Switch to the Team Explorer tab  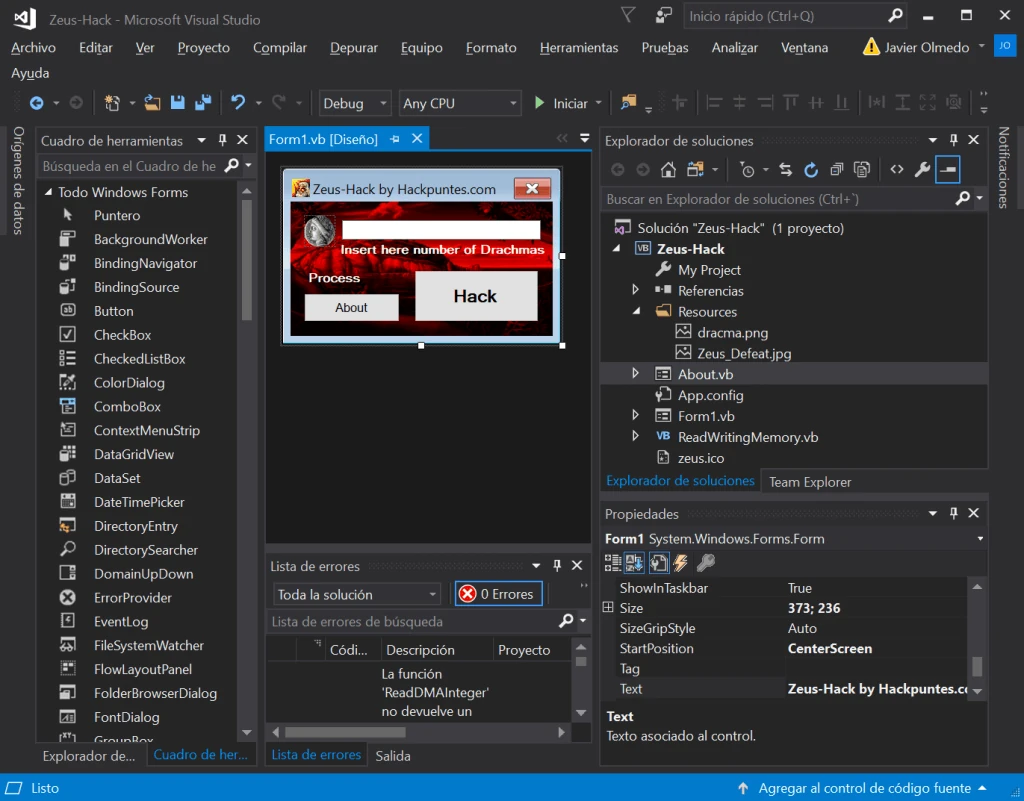[810, 482]
